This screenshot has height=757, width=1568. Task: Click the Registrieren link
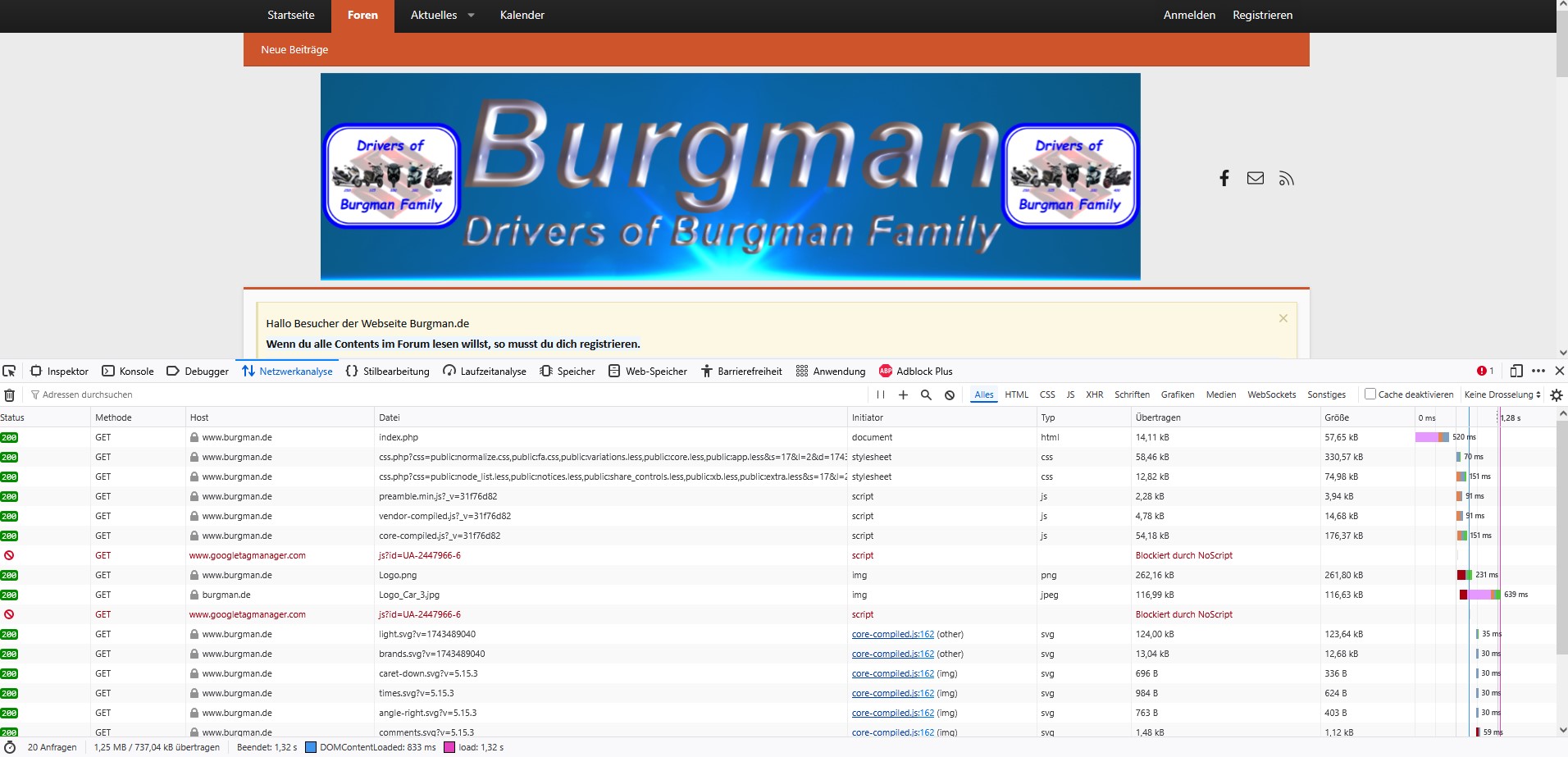pyautogui.click(x=1262, y=15)
